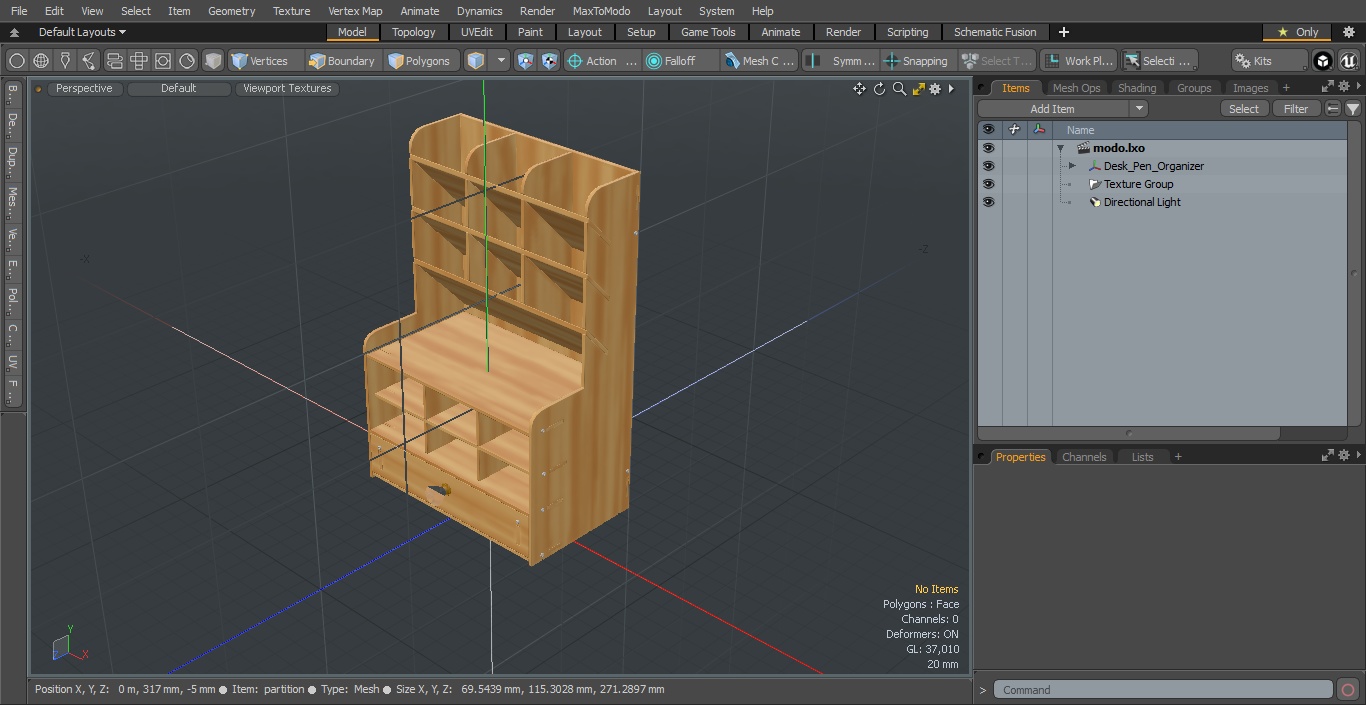Open layout settings gear beside Only
Image resolution: width=1366 pixels, height=705 pixels.
1348,32
